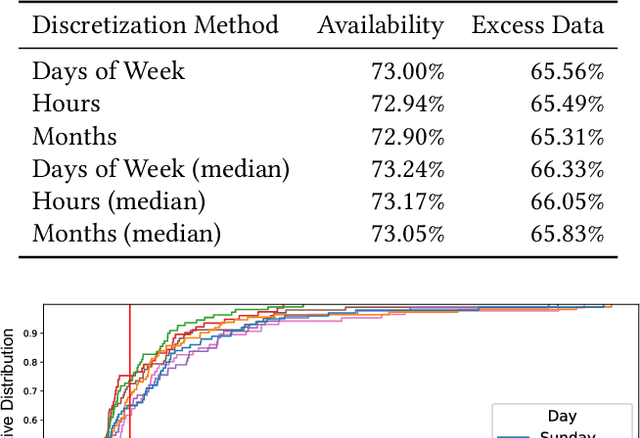The image size is (640, 438).
Task: Click the "Discretization Method" column header
Action: tap(155, 25)
